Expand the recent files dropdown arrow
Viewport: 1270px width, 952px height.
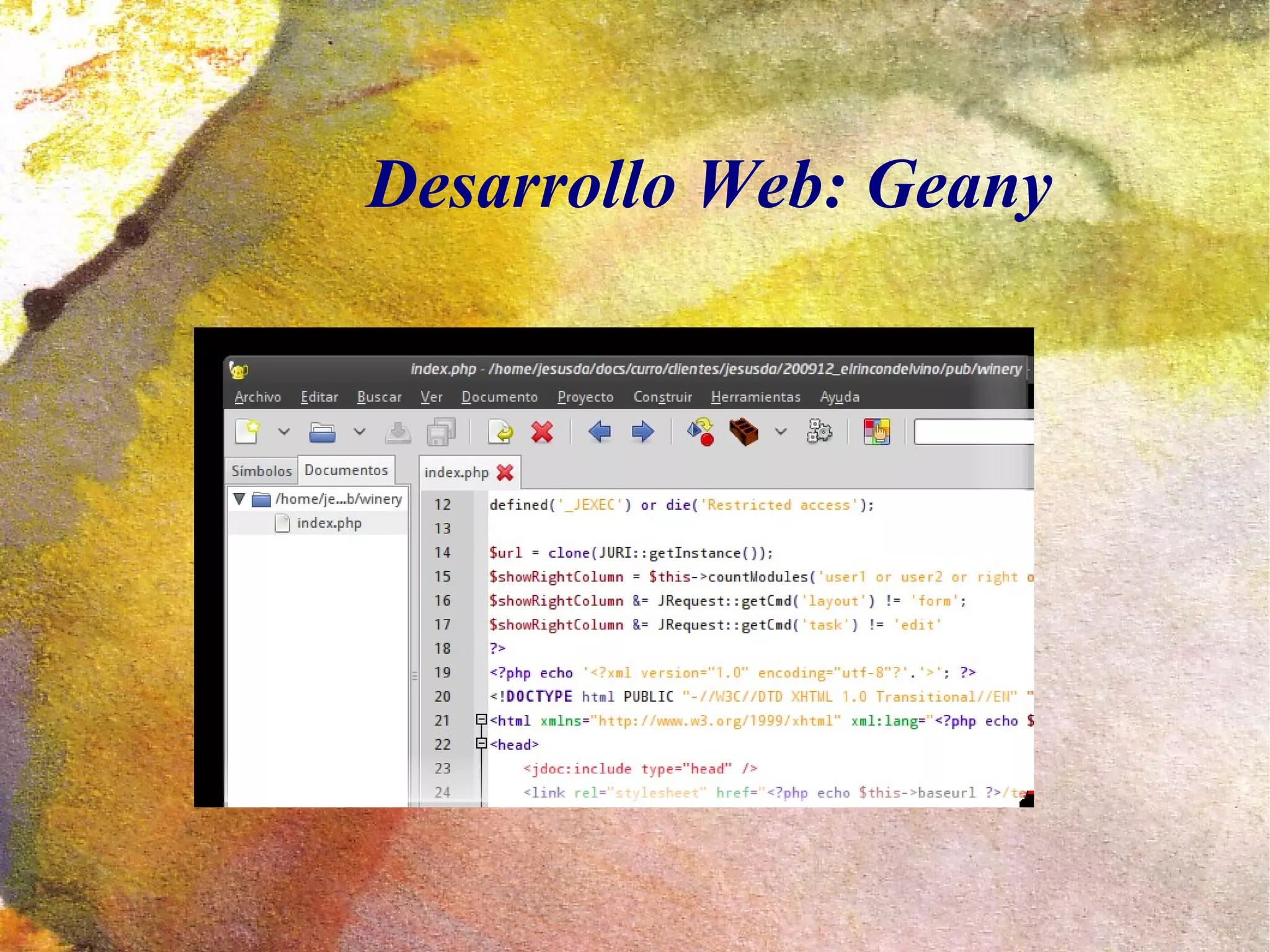(360, 432)
